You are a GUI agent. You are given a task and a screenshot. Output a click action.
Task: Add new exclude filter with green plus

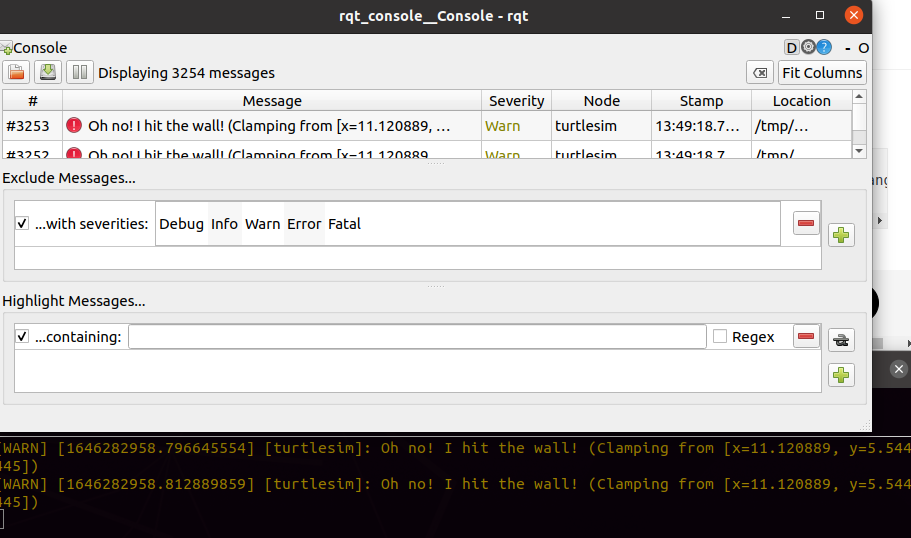click(841, 235)
